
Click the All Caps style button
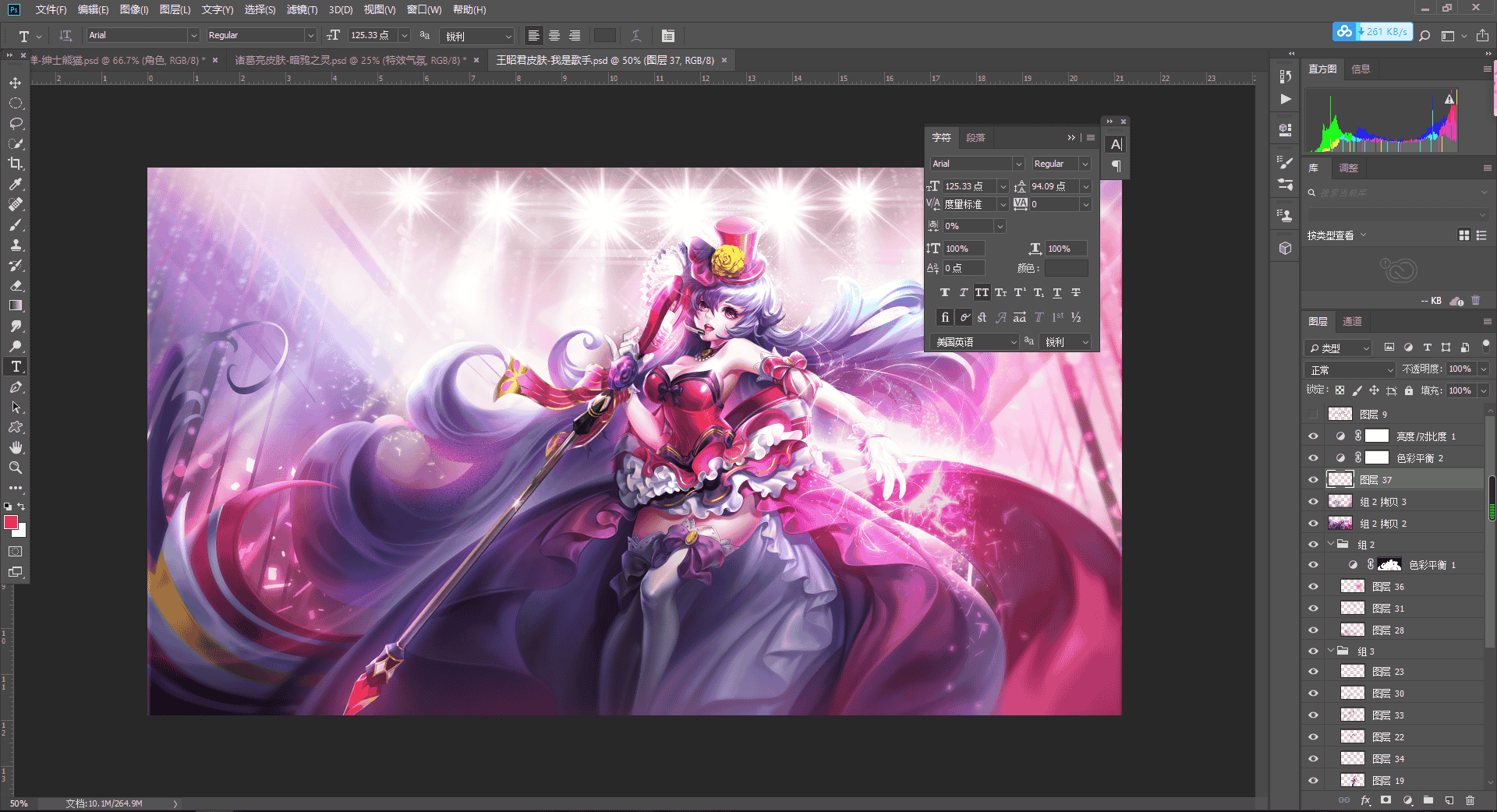(x=982, y=292)
